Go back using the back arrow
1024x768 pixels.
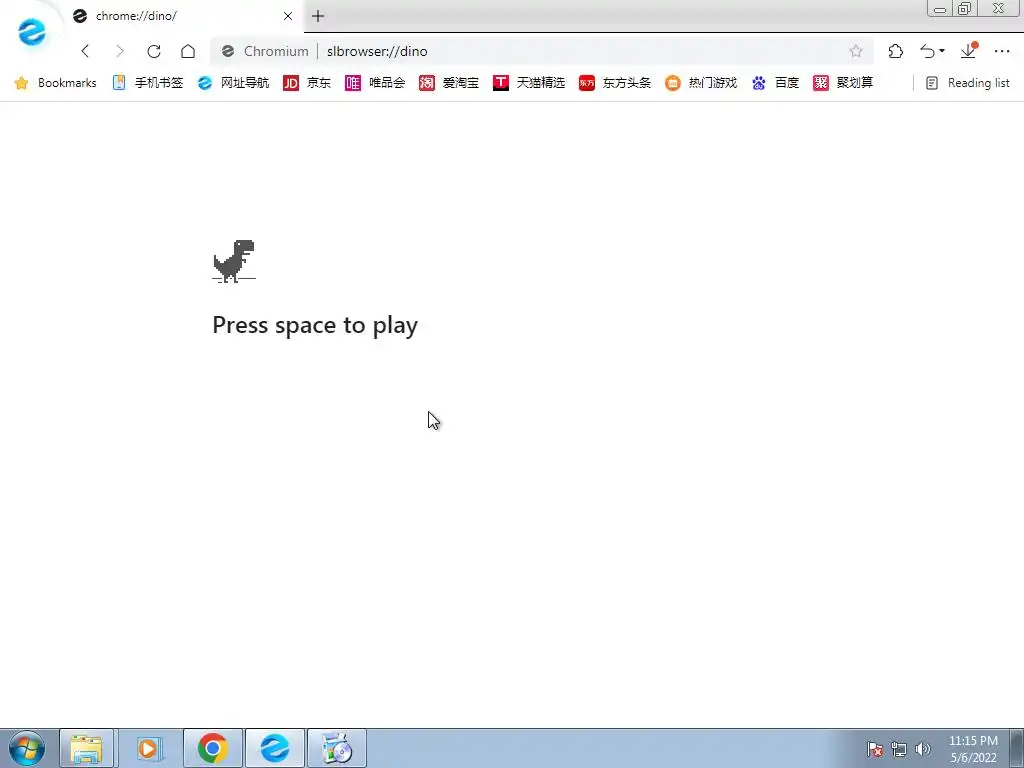point(85,51)
